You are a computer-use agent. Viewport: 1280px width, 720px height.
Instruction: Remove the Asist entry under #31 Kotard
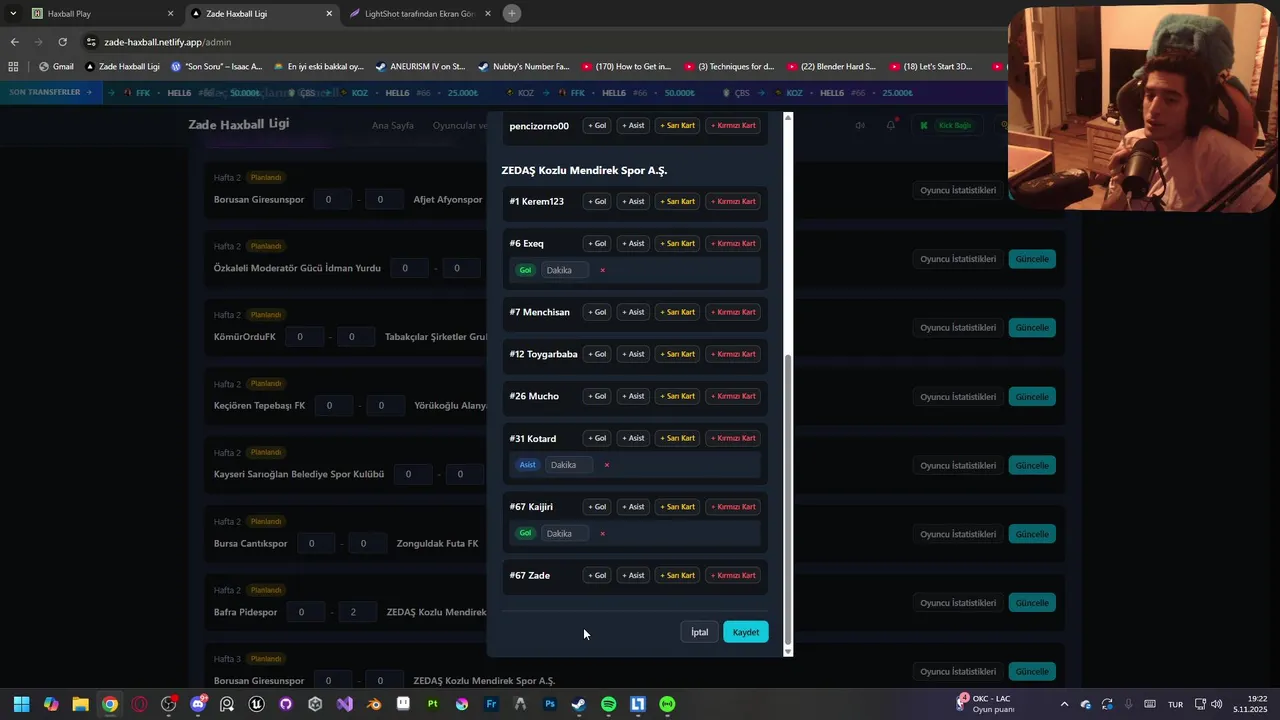606,465
